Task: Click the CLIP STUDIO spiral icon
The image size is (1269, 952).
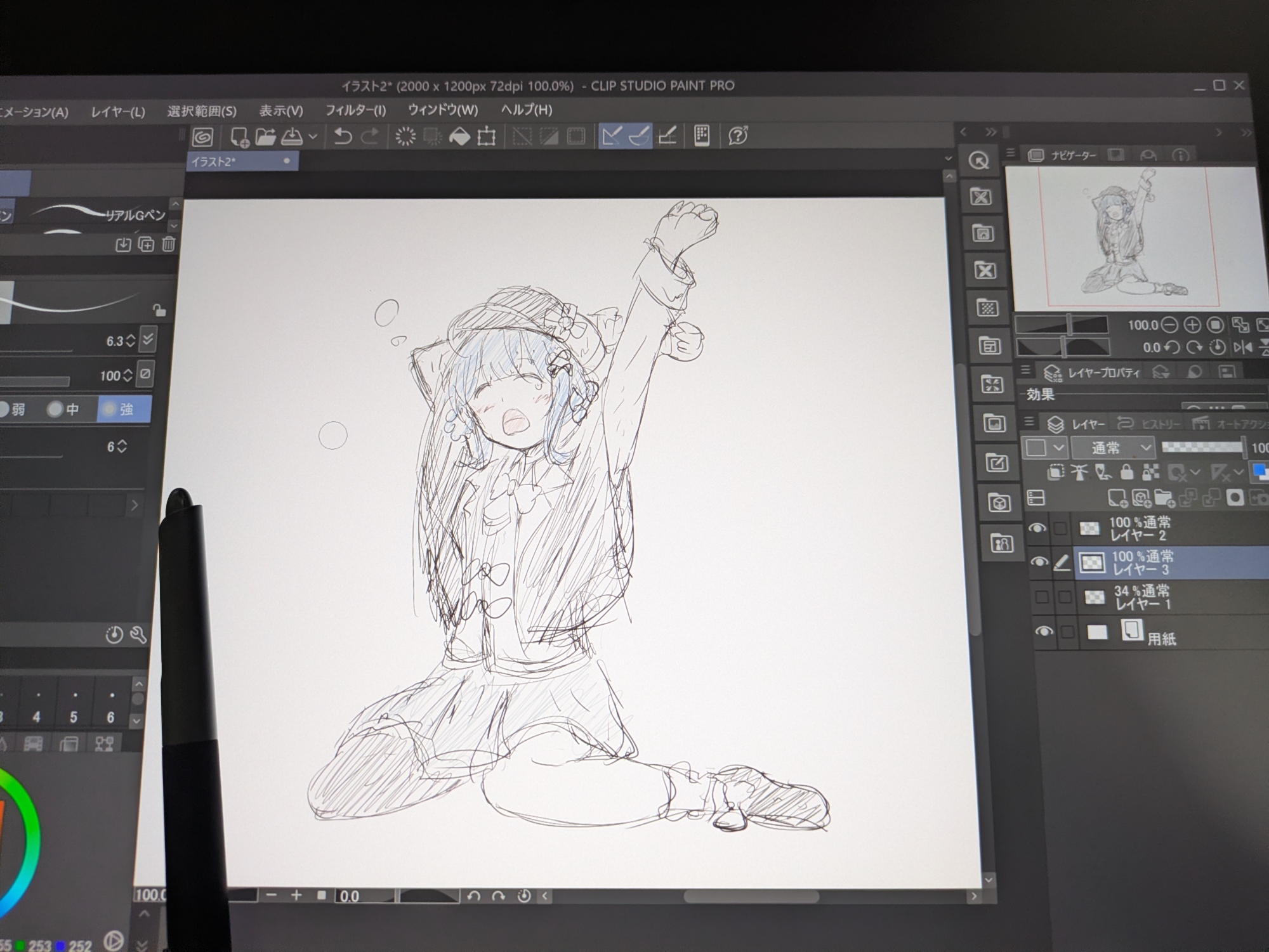Action: click(x=203, y=136)
